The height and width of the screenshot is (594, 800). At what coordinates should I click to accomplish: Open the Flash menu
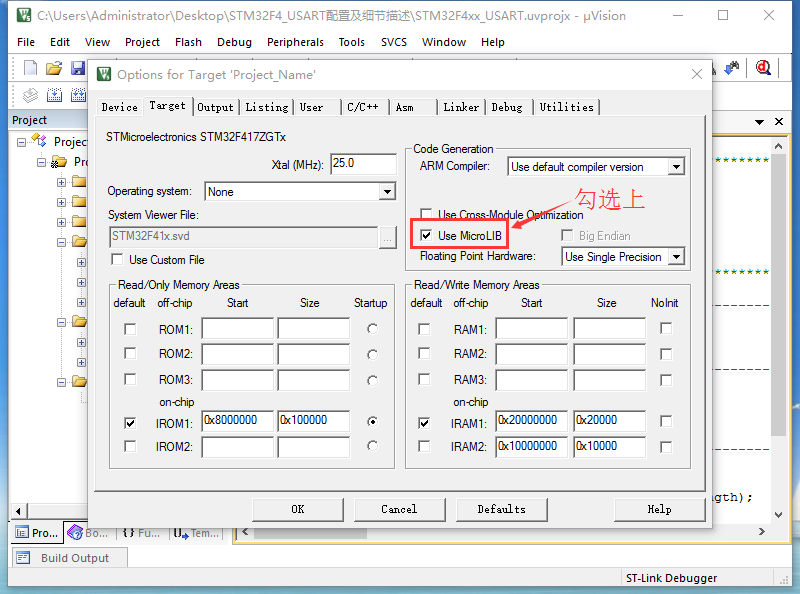click(188, 42)
